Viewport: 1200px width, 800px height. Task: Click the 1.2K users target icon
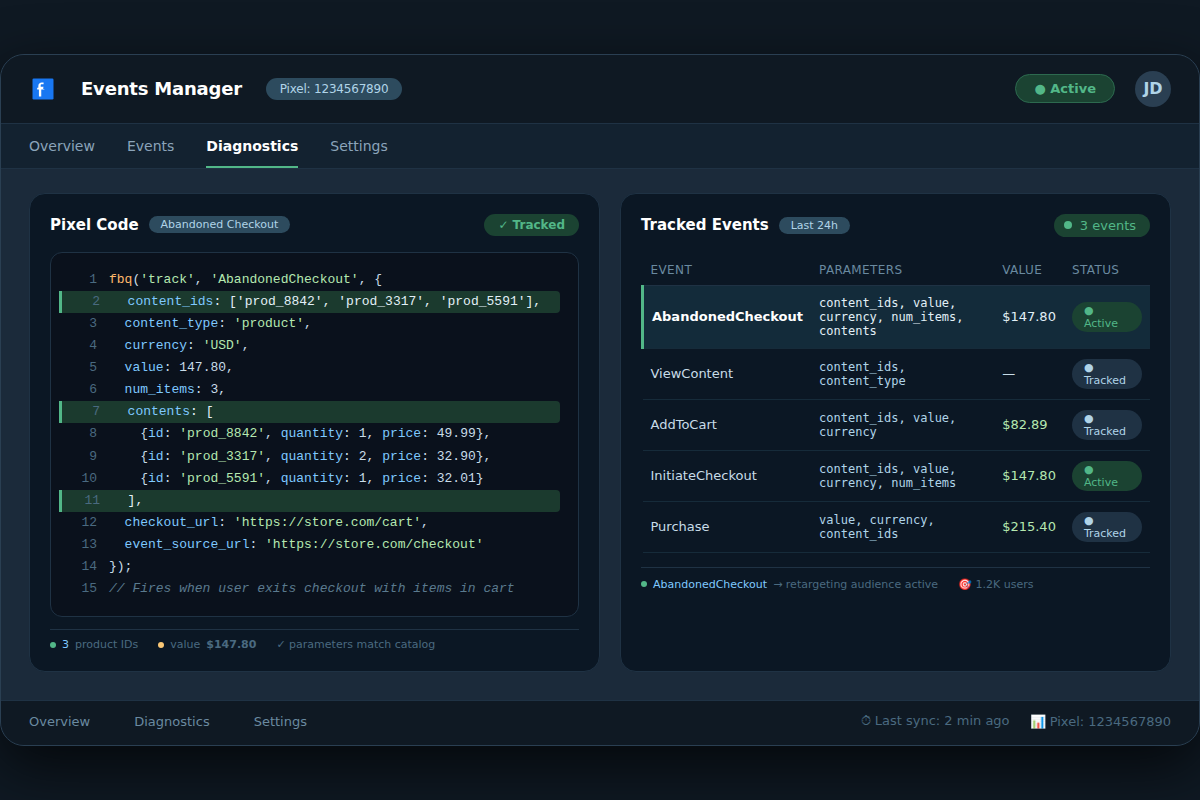pyautogui.click(x=965, y=585)
